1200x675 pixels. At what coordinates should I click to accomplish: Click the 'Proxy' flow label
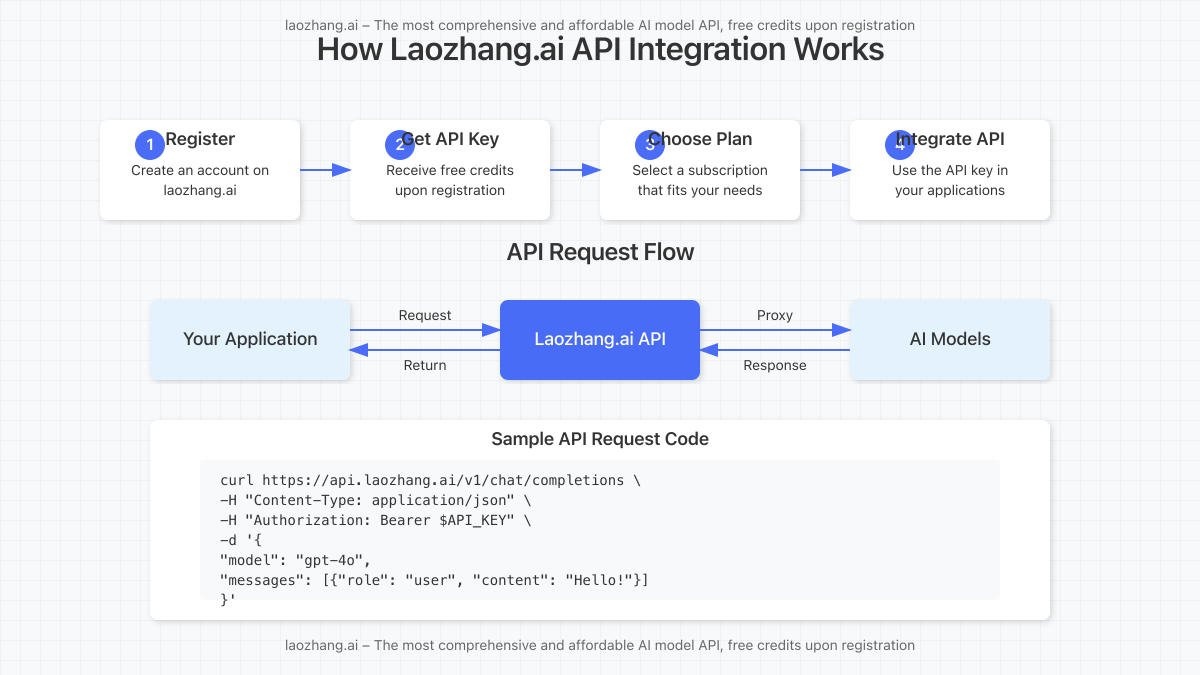pos(775,315)
